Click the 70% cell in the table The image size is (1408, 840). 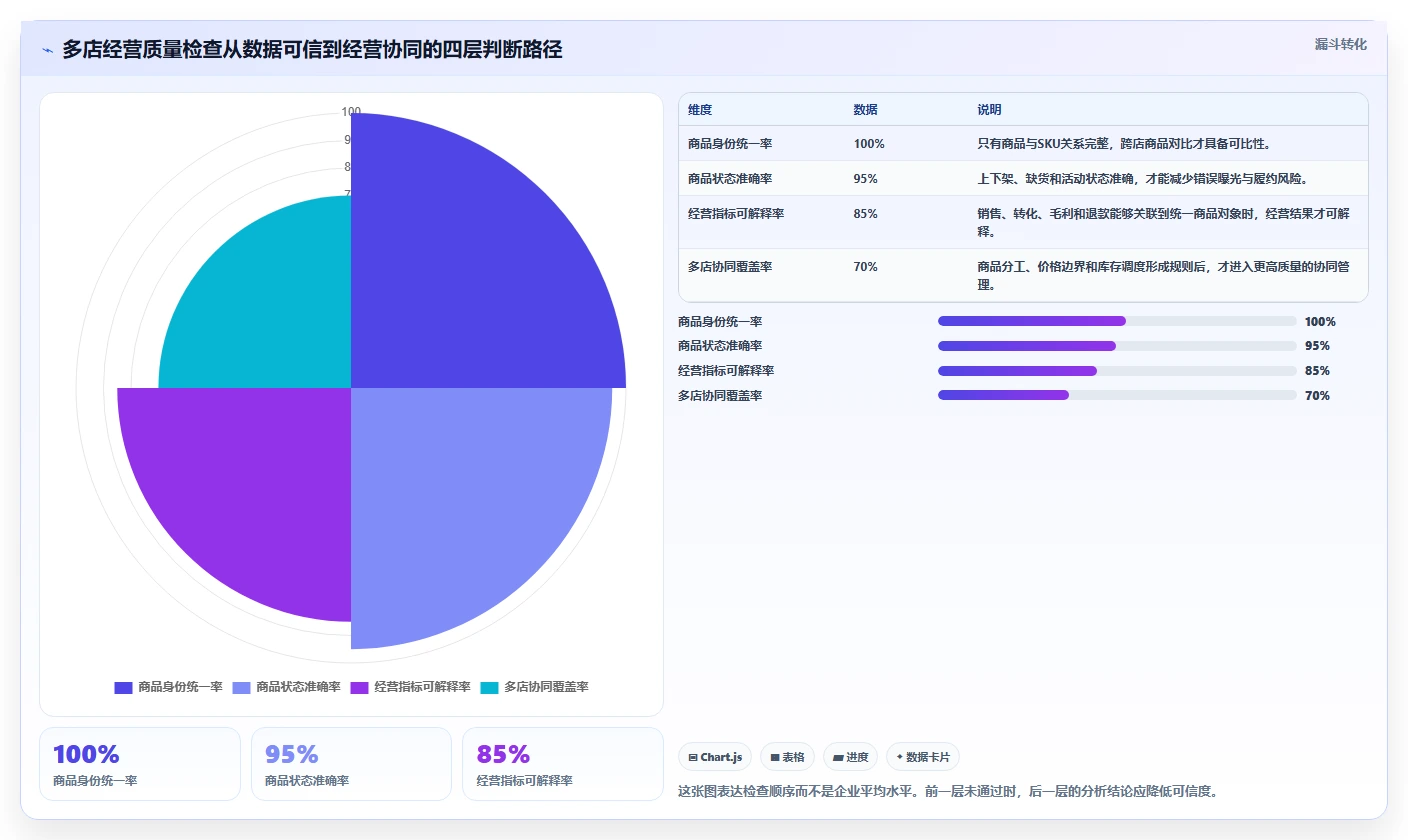pyautogui.click(x=866, y=267)
